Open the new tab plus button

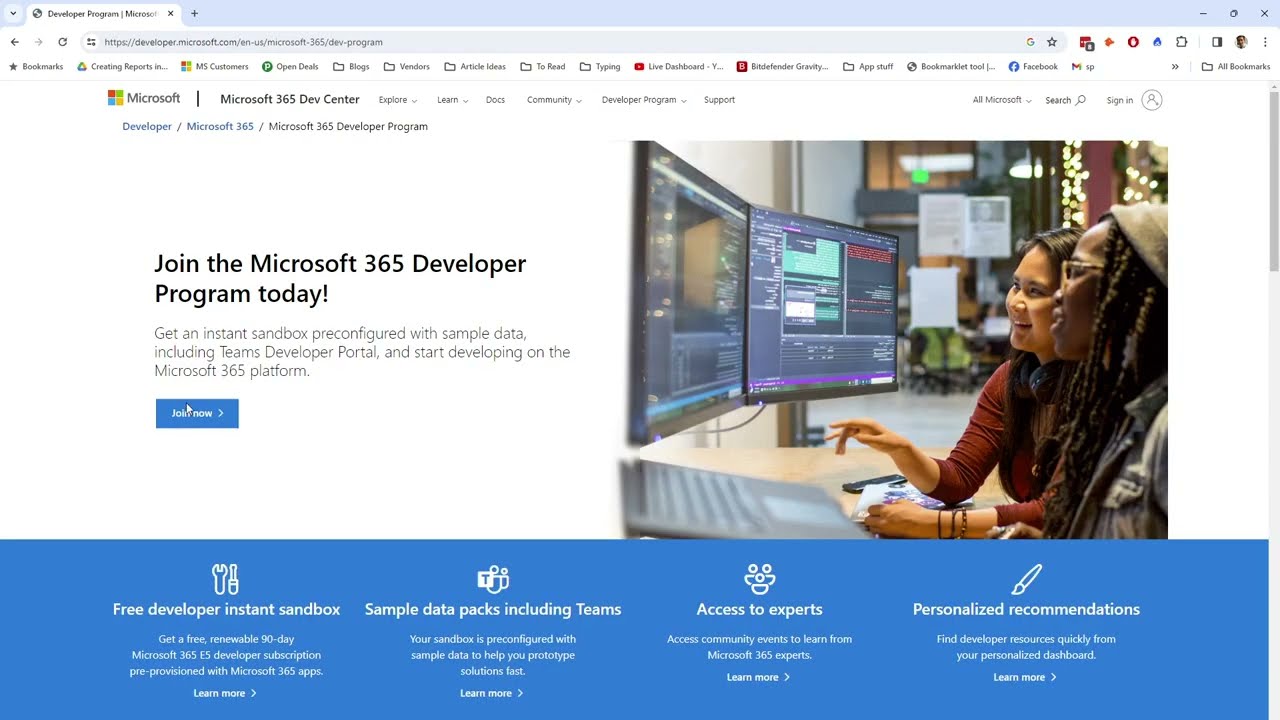coord(194,13)
